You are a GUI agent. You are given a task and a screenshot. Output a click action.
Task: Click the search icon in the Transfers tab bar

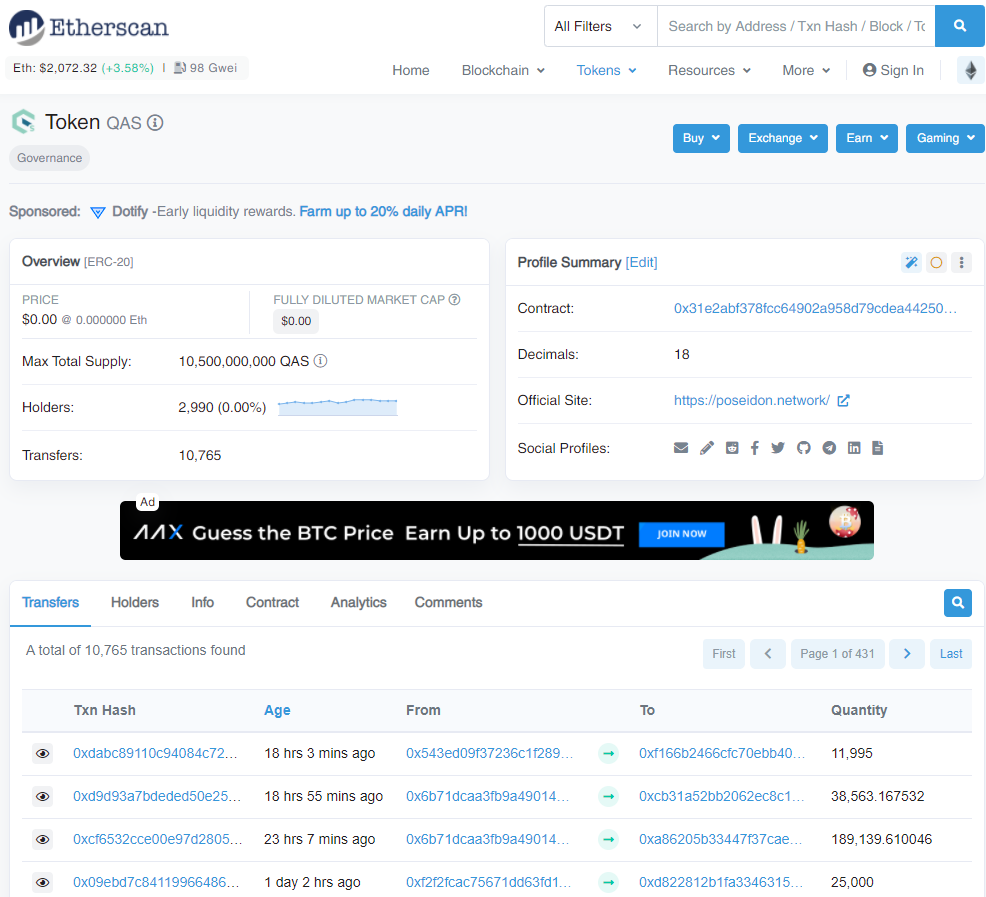958,603
